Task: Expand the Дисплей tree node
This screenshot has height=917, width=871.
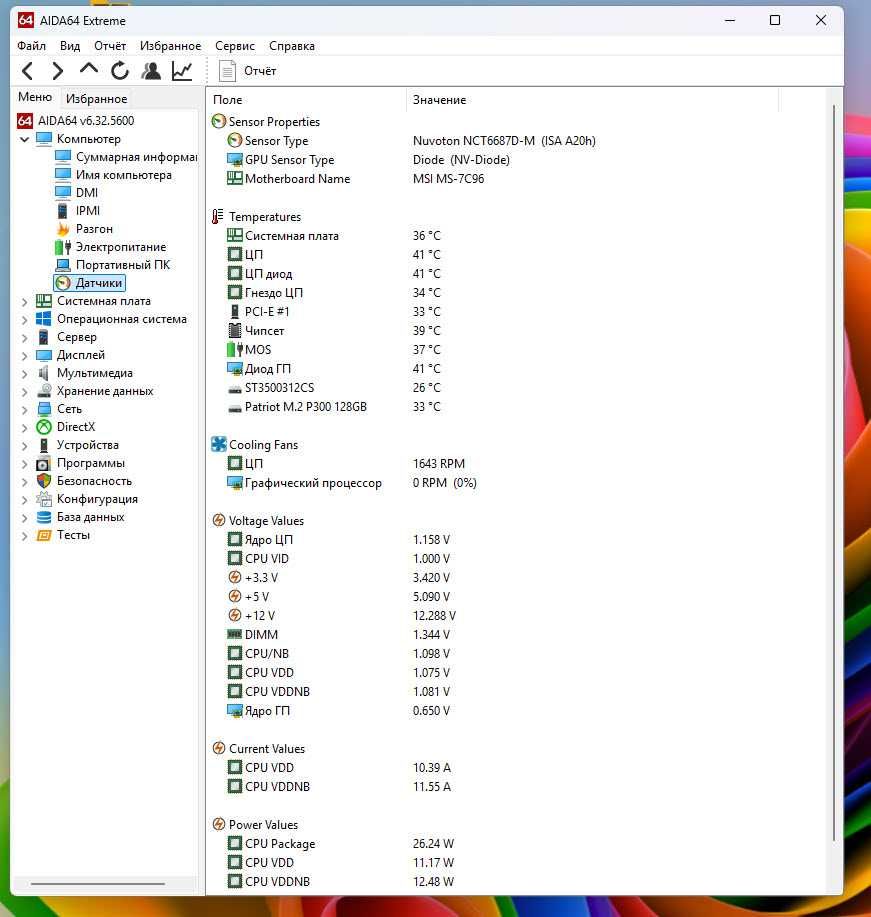Action: coord(24,356)
